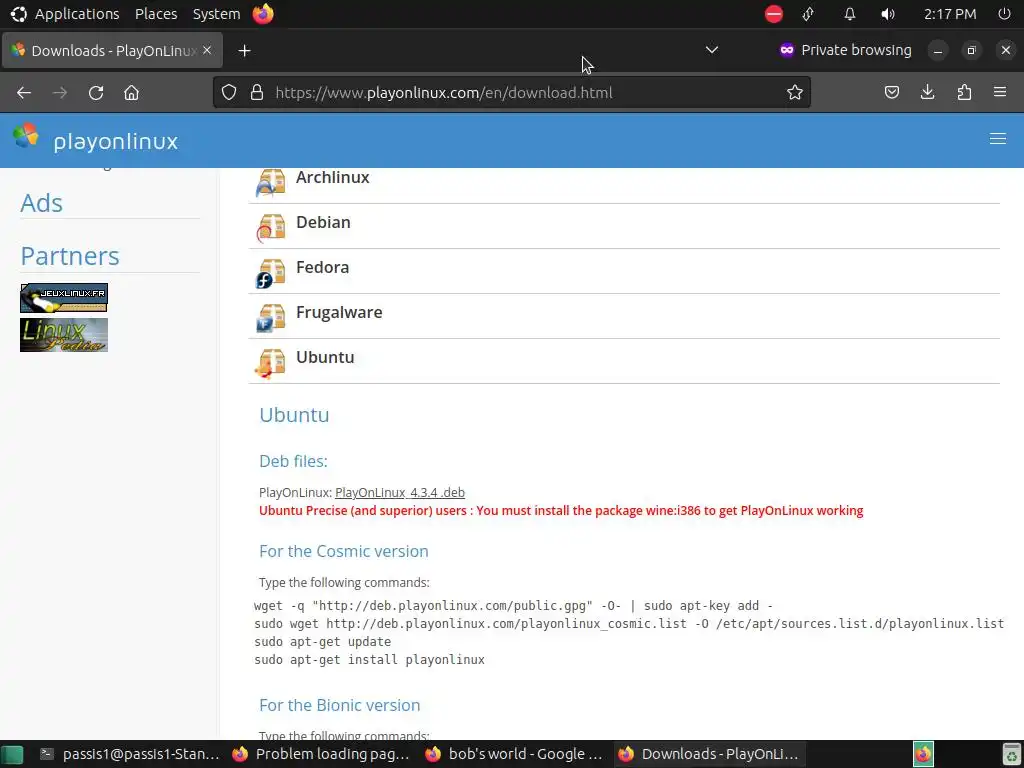
Task: Open the Places menu
Action: pyautogui.click(x=156, y=14)
